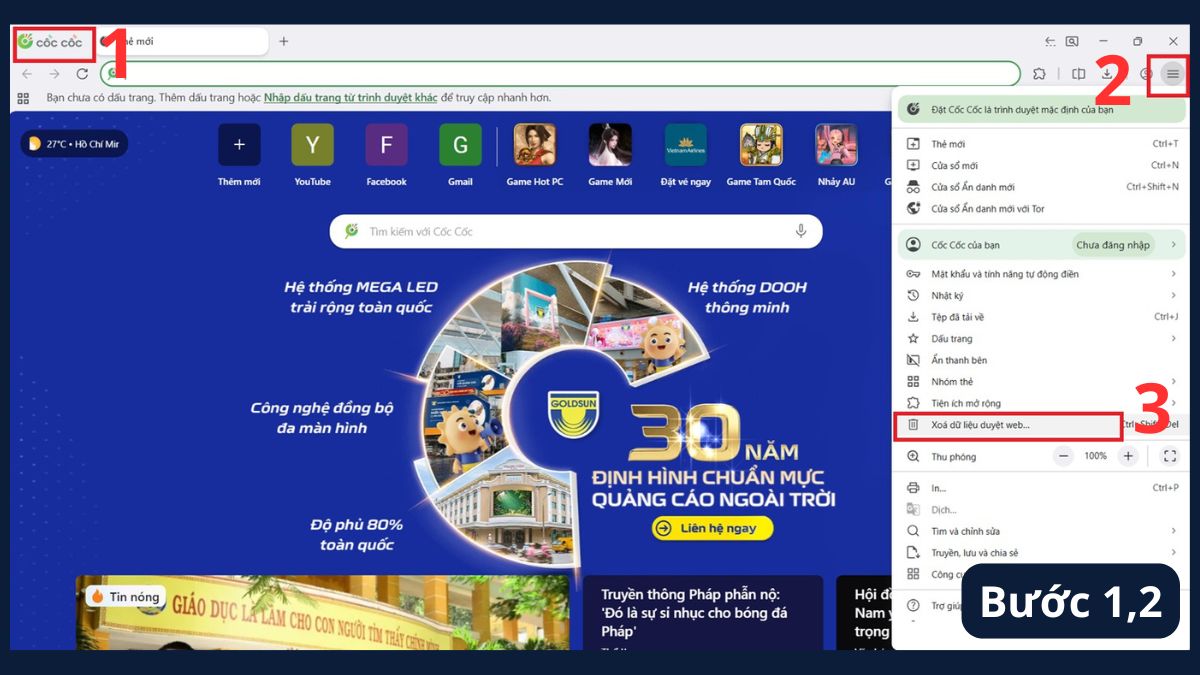The height and width of the screenshot is (675, 1200).
Task: Open a new tab with plus button
Action: pos(284,42)
